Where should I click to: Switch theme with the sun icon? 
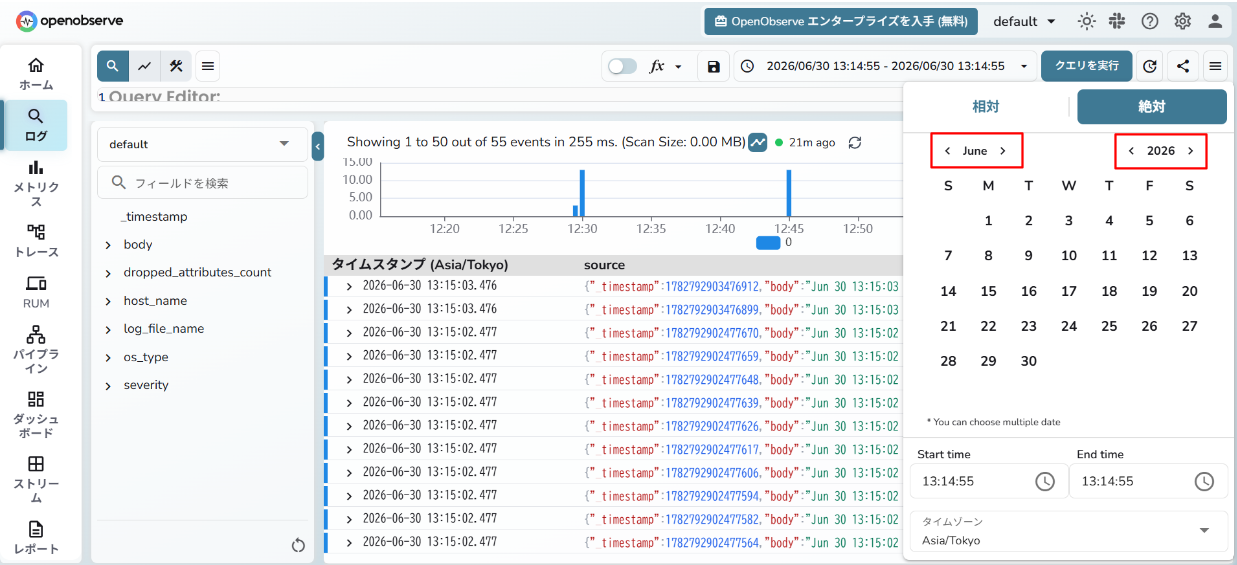pyautogui.click(x=1087, y=21)
